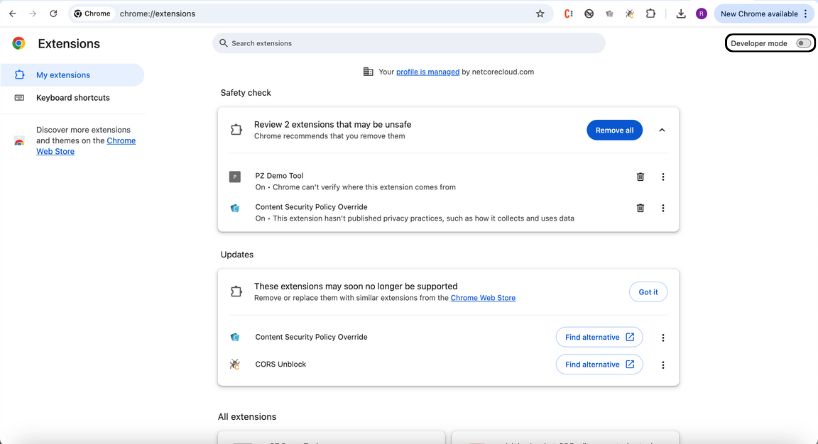The image size is (818, 444).
Task: Open more options for CORS Unblock in Updates
Action: [x=663, y=365]
